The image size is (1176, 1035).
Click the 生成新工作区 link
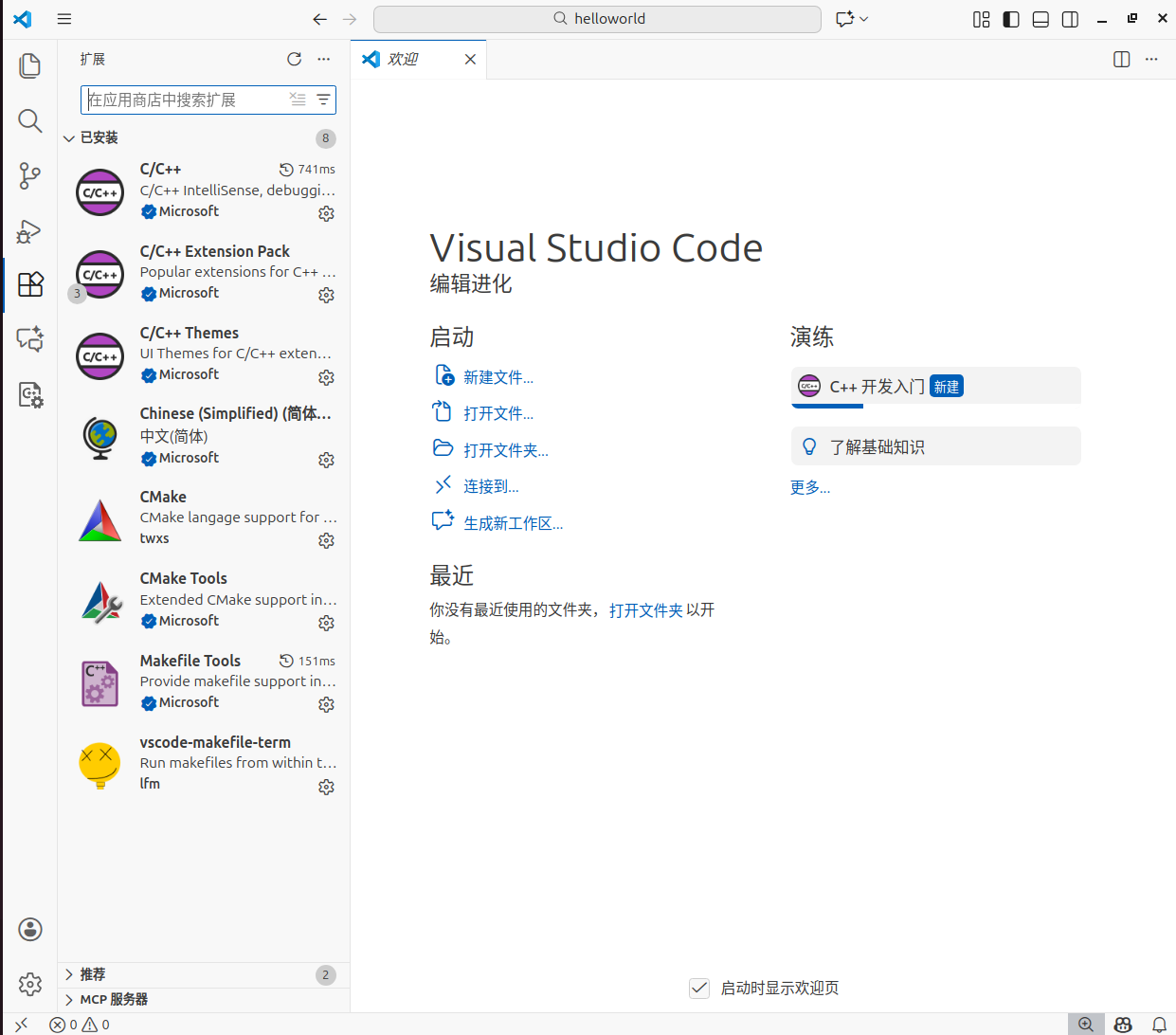point(513,523)
